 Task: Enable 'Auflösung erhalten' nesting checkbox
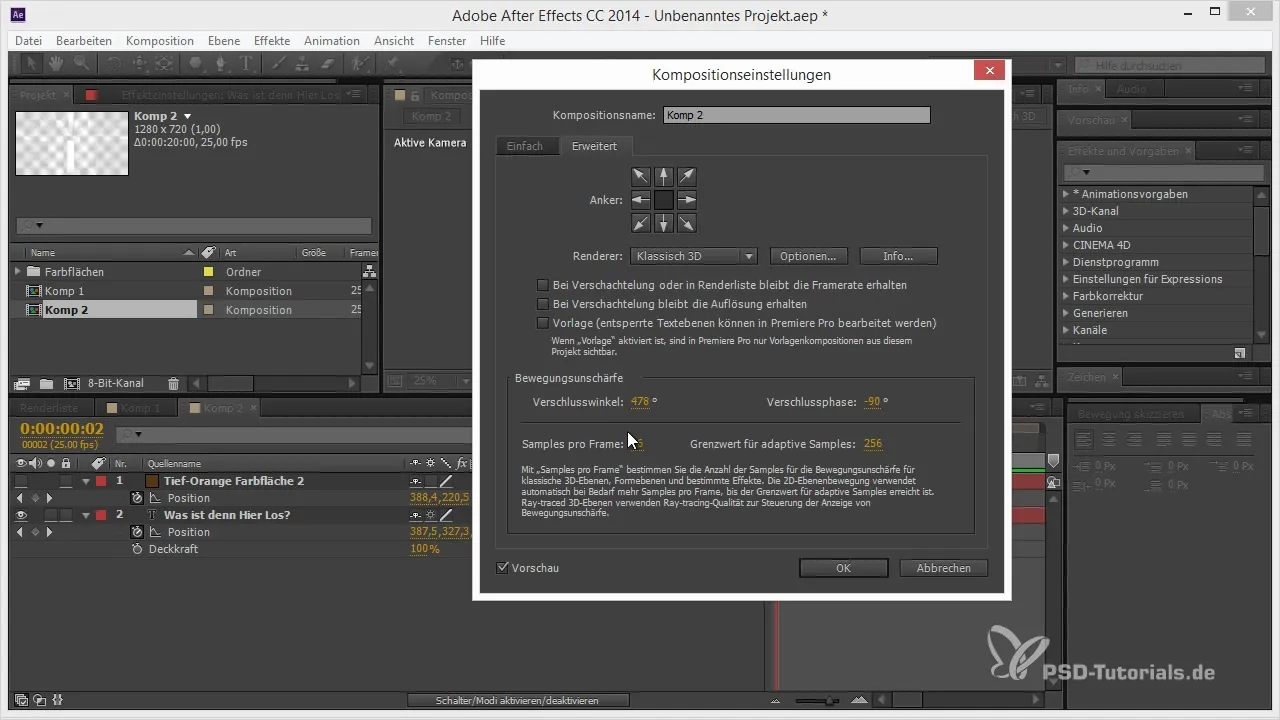click(543, 304)
